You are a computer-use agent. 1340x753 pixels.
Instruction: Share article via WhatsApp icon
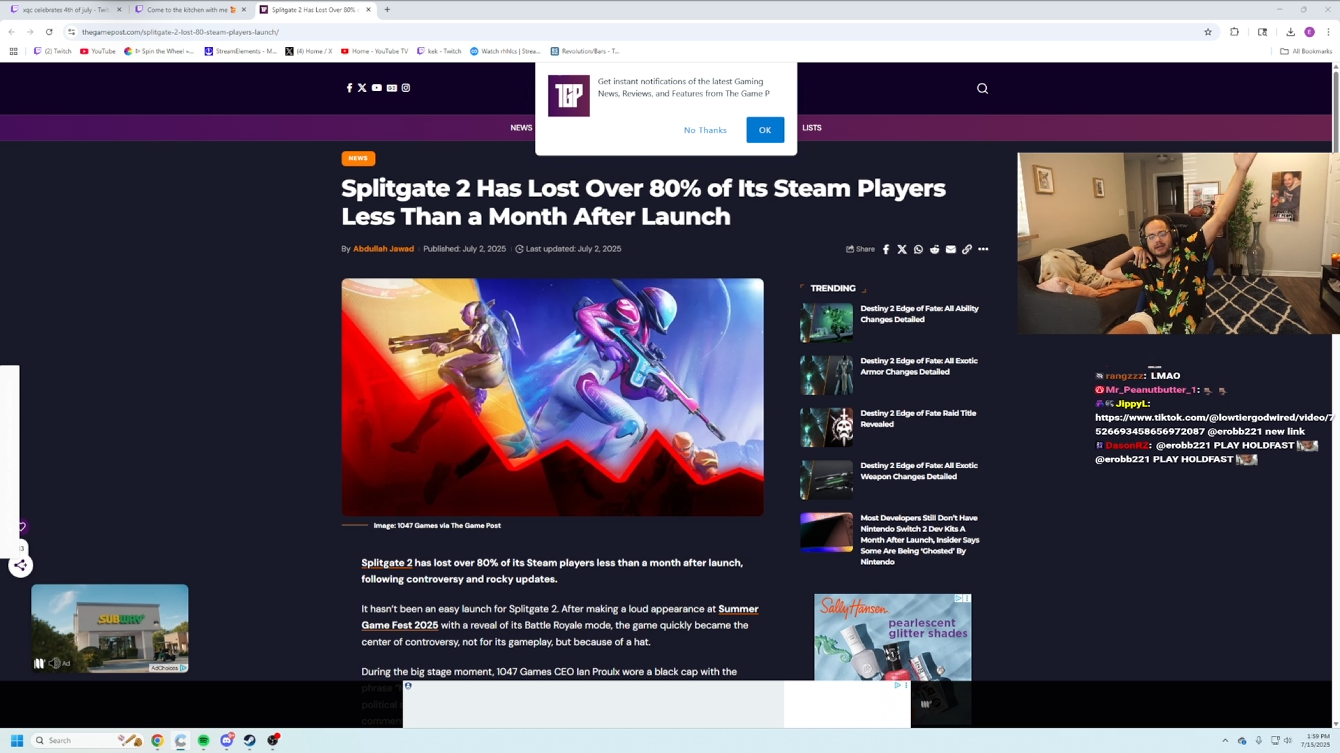[918, 249]
